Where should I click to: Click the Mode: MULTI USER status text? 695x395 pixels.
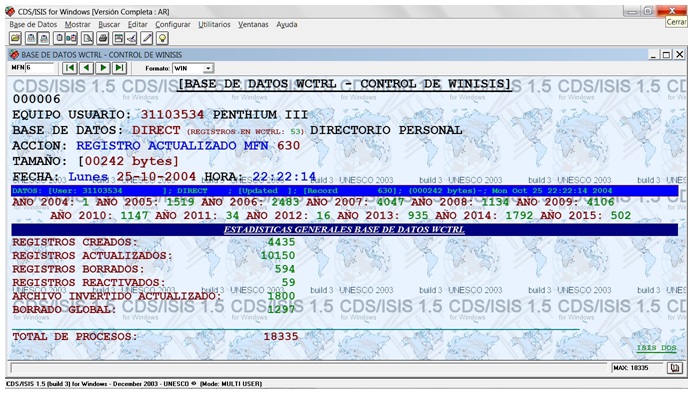230,384
